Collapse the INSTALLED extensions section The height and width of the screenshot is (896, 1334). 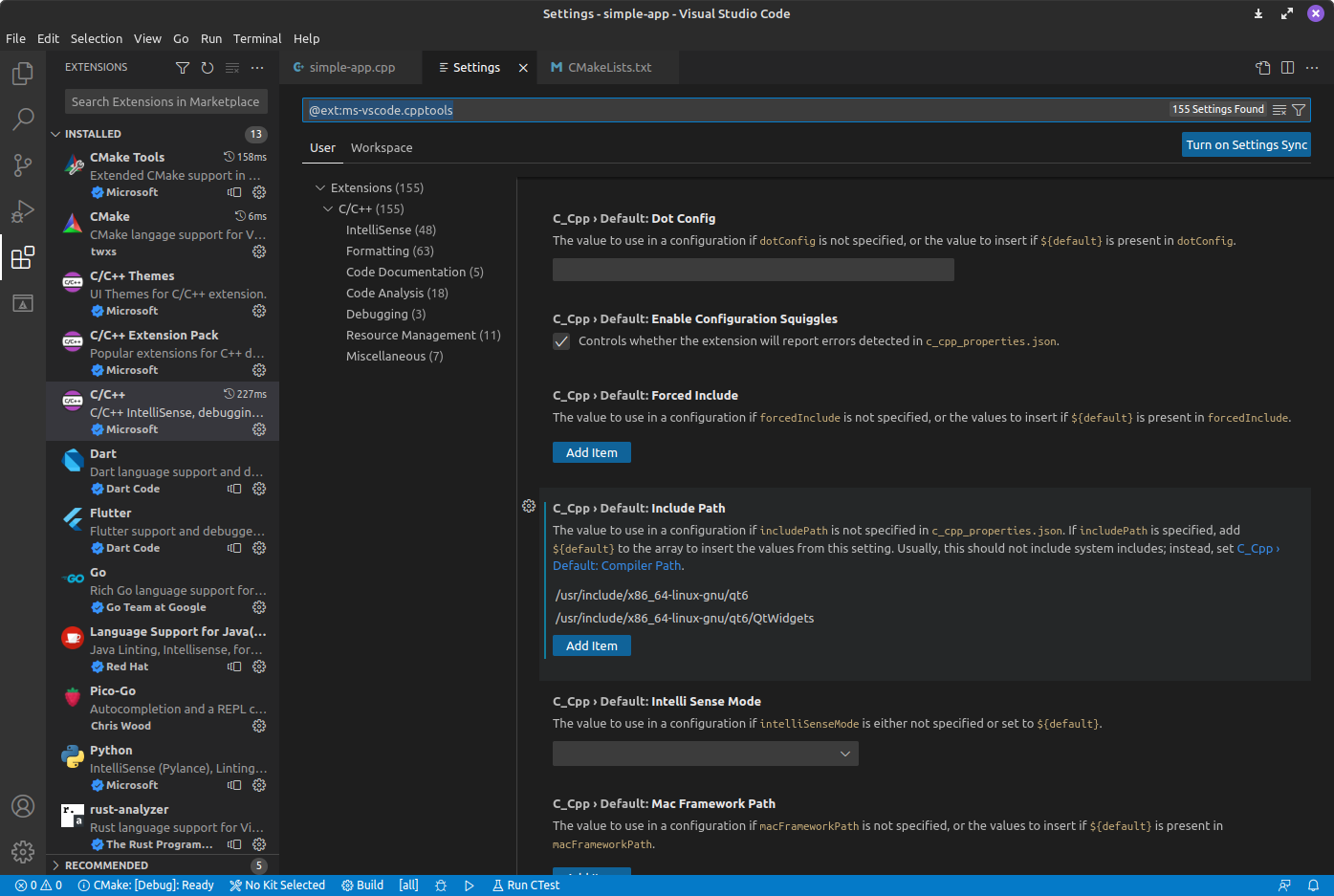163,134
